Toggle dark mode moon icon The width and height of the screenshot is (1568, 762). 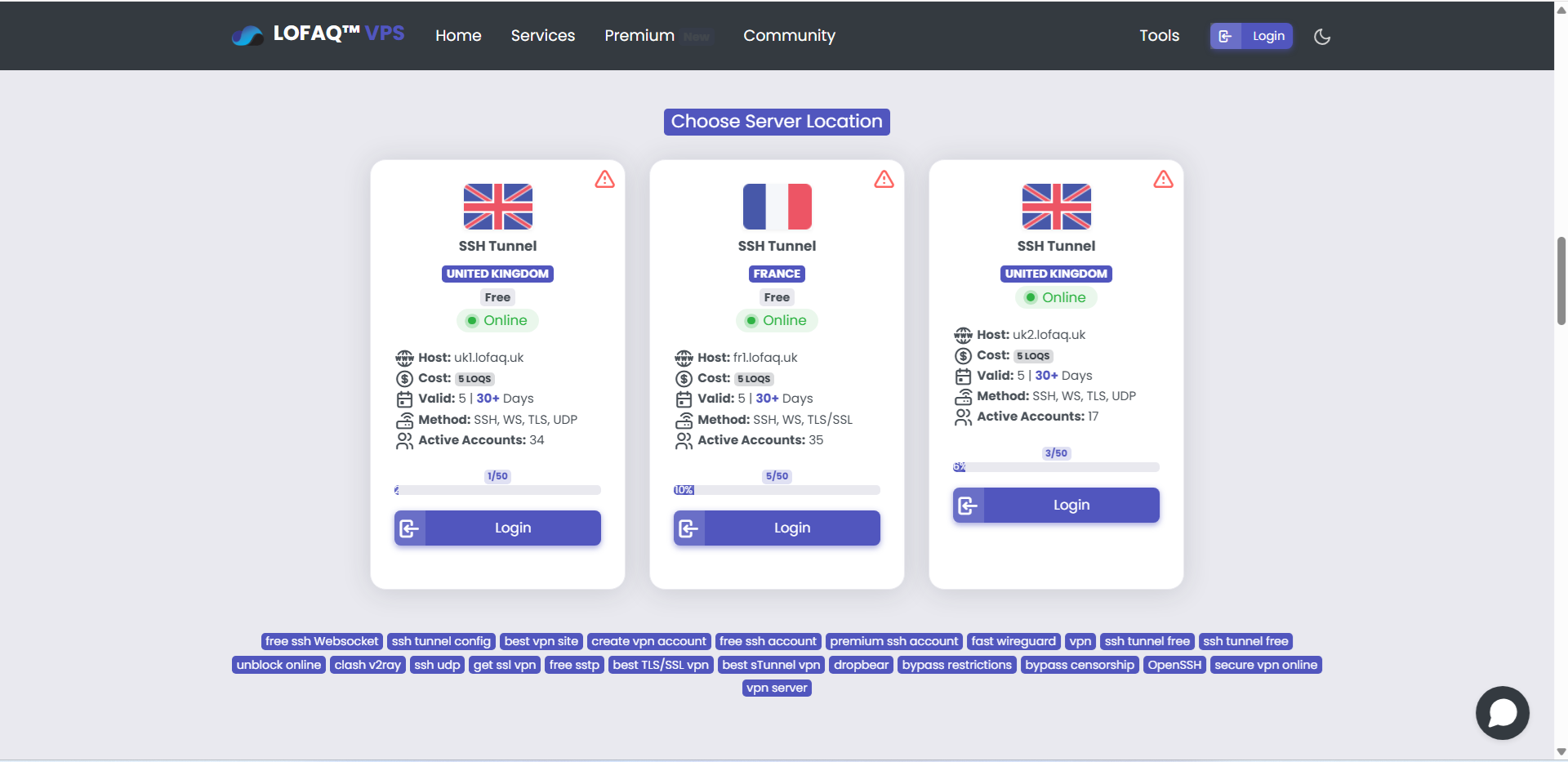[1322, 36]
